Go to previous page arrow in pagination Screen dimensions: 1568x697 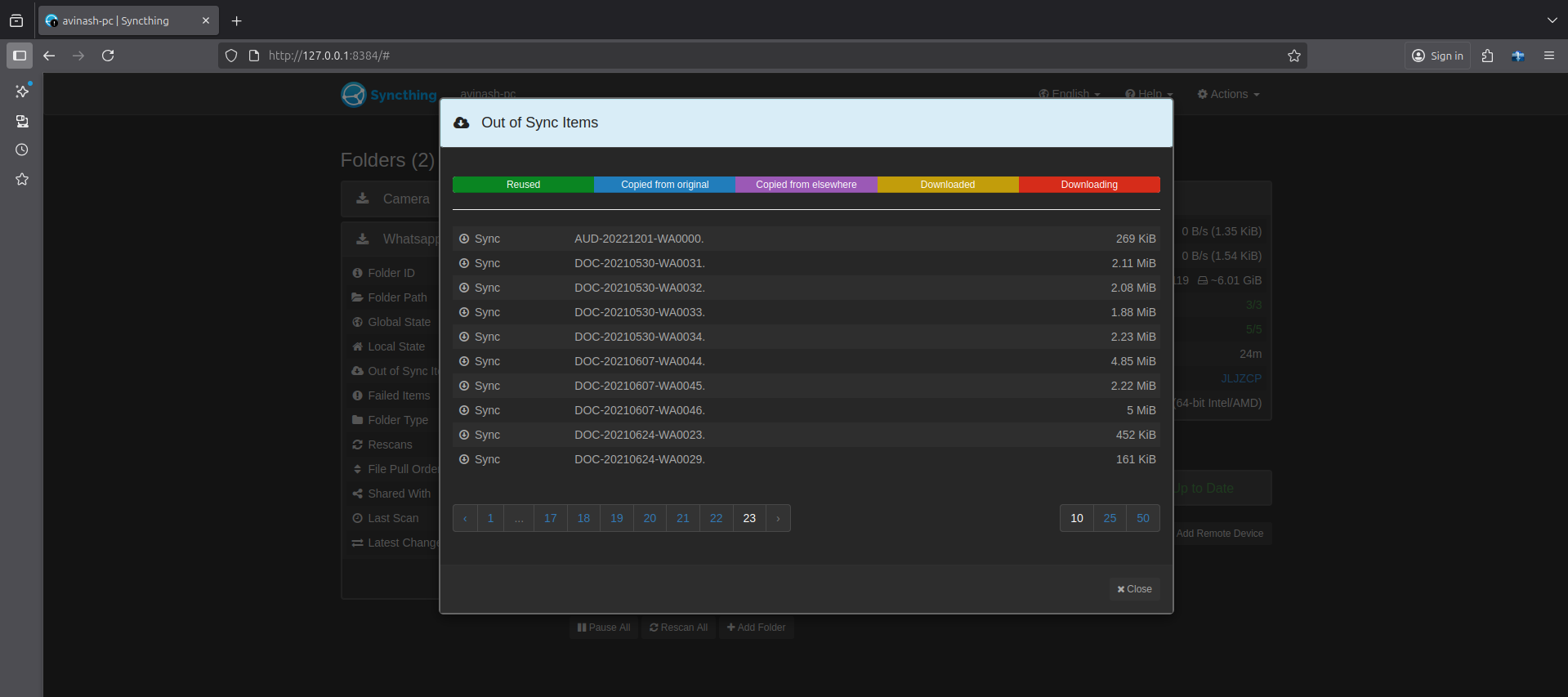[465, 518]
